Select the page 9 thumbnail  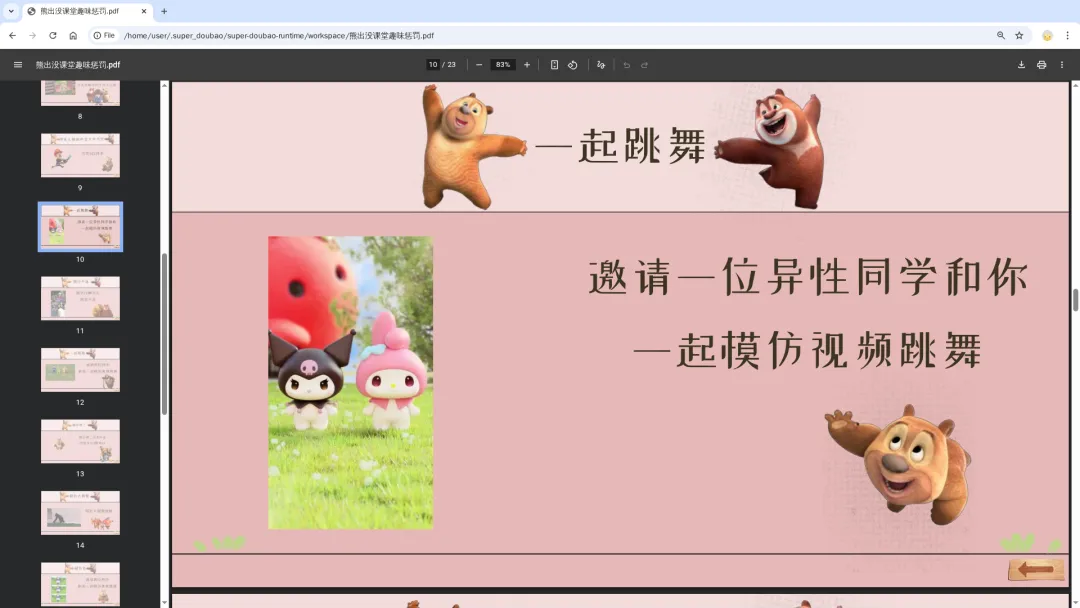[x=80, y=156]
